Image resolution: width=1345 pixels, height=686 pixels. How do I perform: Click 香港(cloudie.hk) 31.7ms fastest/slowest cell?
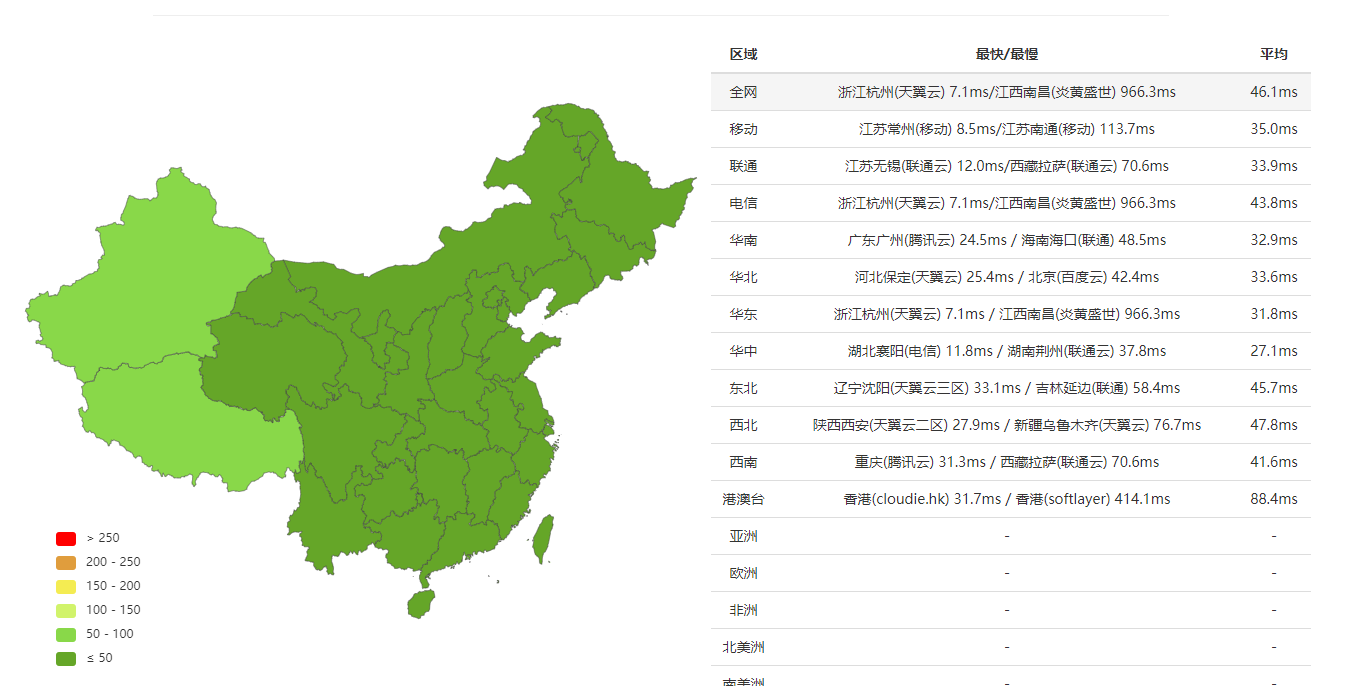1007,499
